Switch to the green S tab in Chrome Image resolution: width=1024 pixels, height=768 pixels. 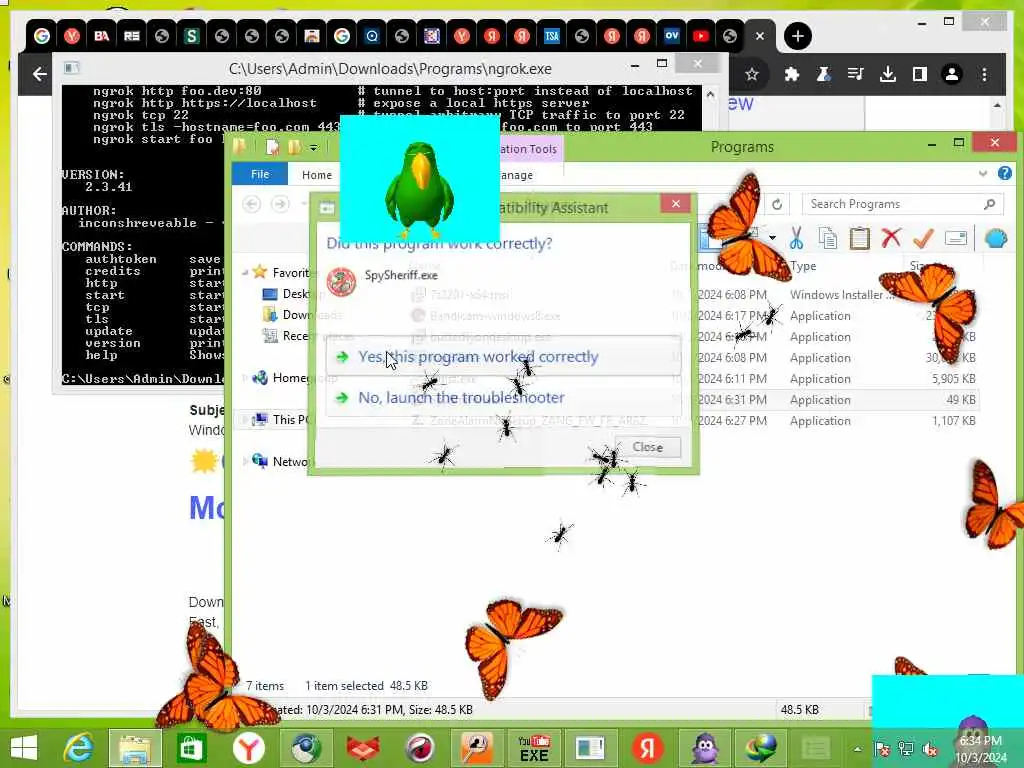pos(191,36)
